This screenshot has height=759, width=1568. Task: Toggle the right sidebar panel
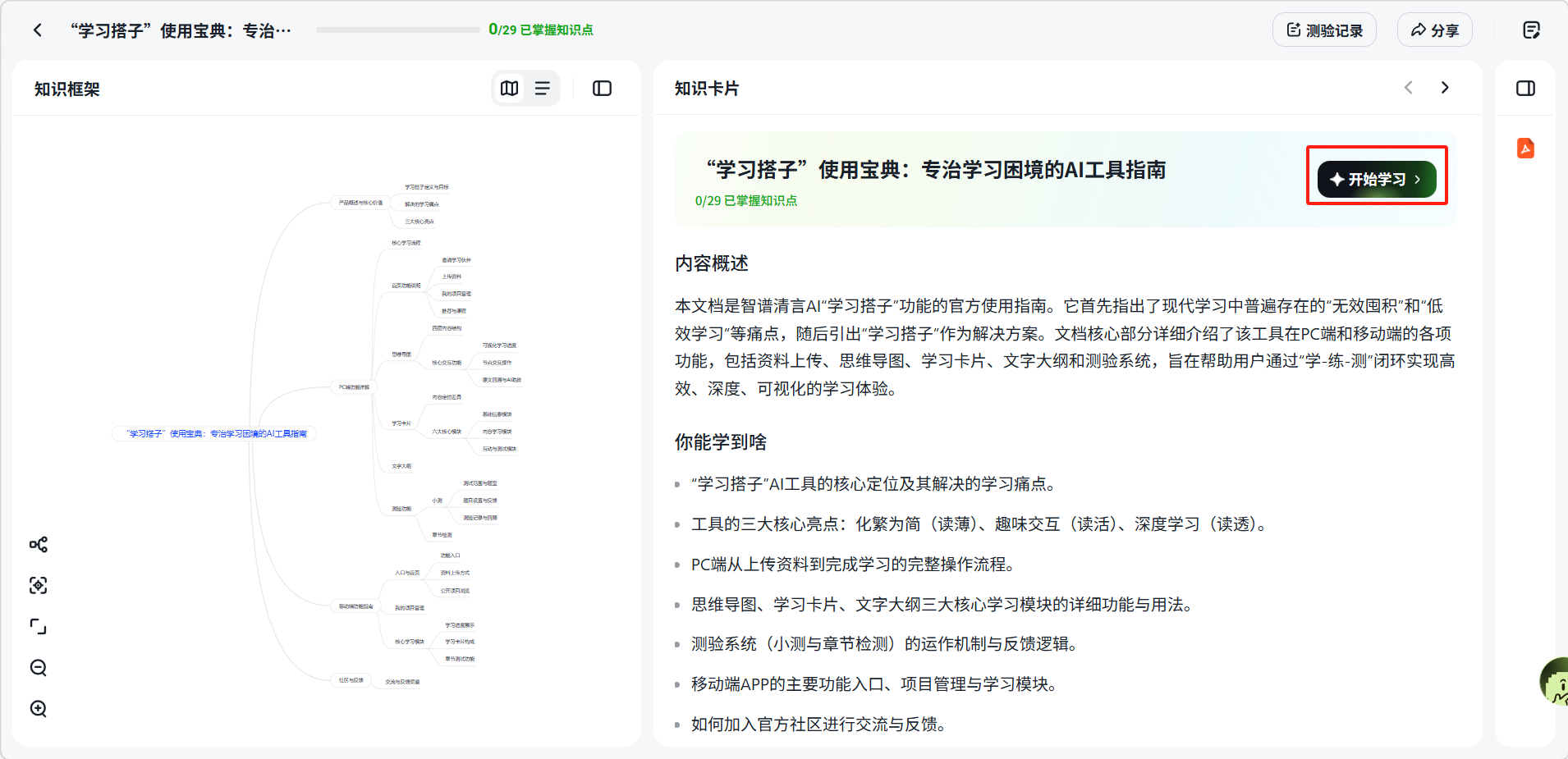tap(1525, 89)
